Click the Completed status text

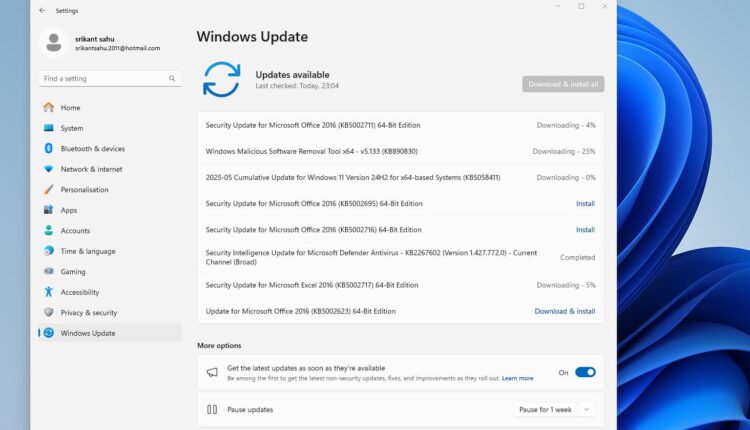[577, 257]
